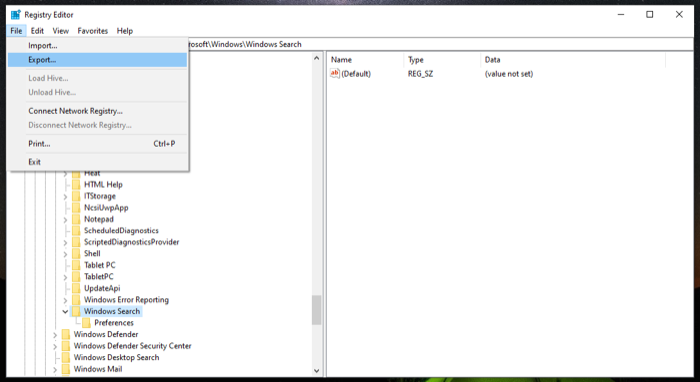Image resolution: width=700 pixels, height=382 pixels.
Task: Click the Type column header
Action: [442, 60]
